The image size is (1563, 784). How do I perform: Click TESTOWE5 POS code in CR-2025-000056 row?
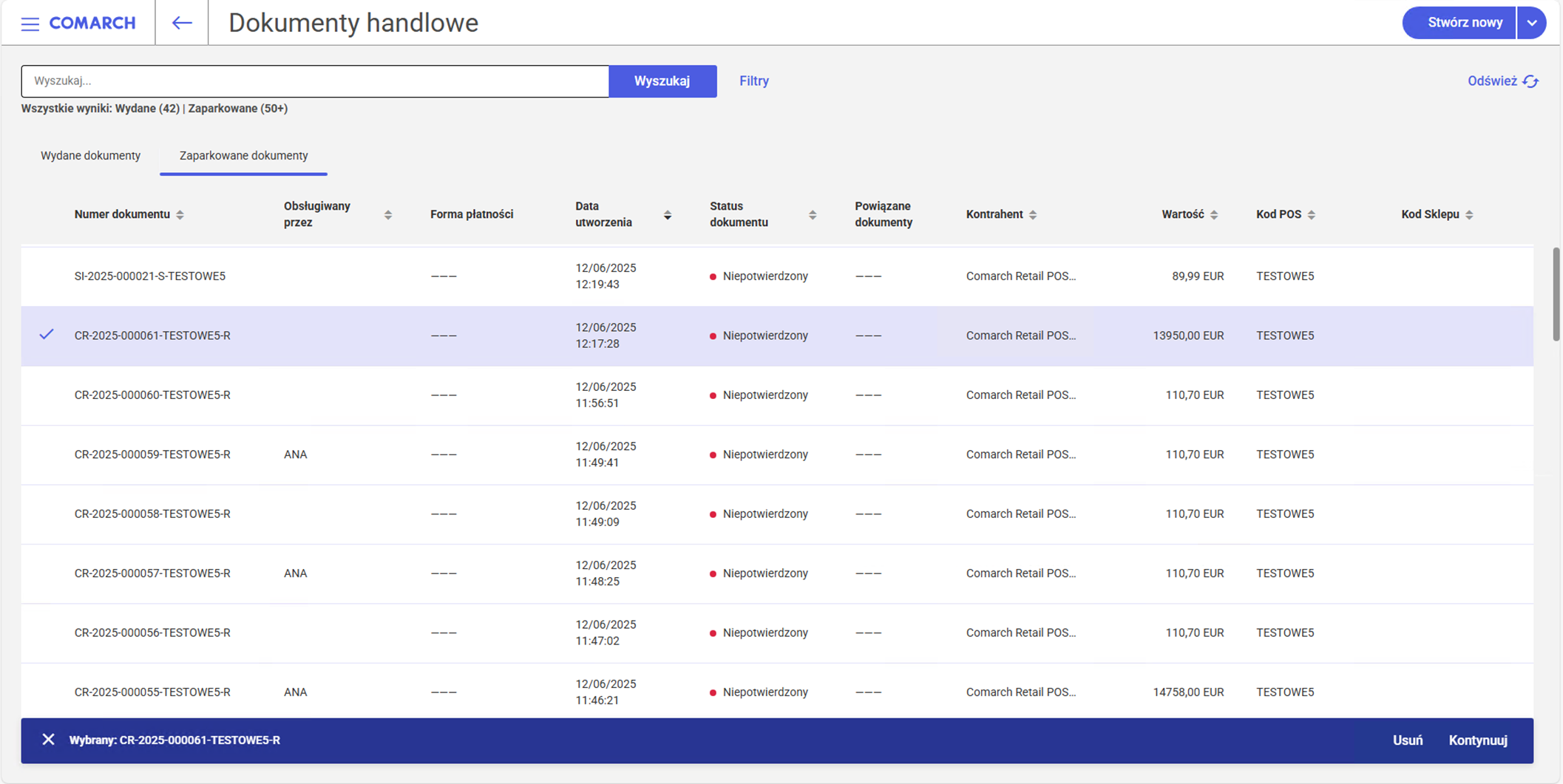[x=1285, y=633]
